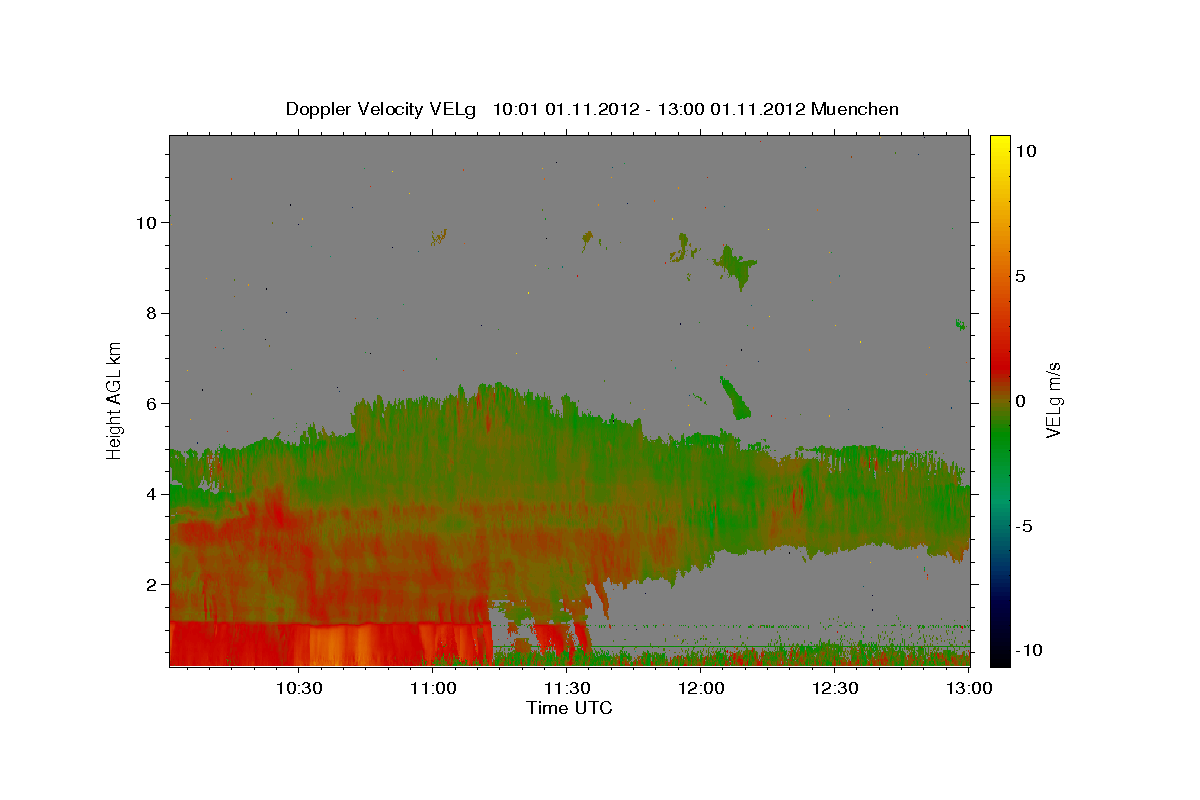Click the "VELg m/s" colorbar label
Viewport: 1200px width, 800px height.
(x=1053, y=399)
